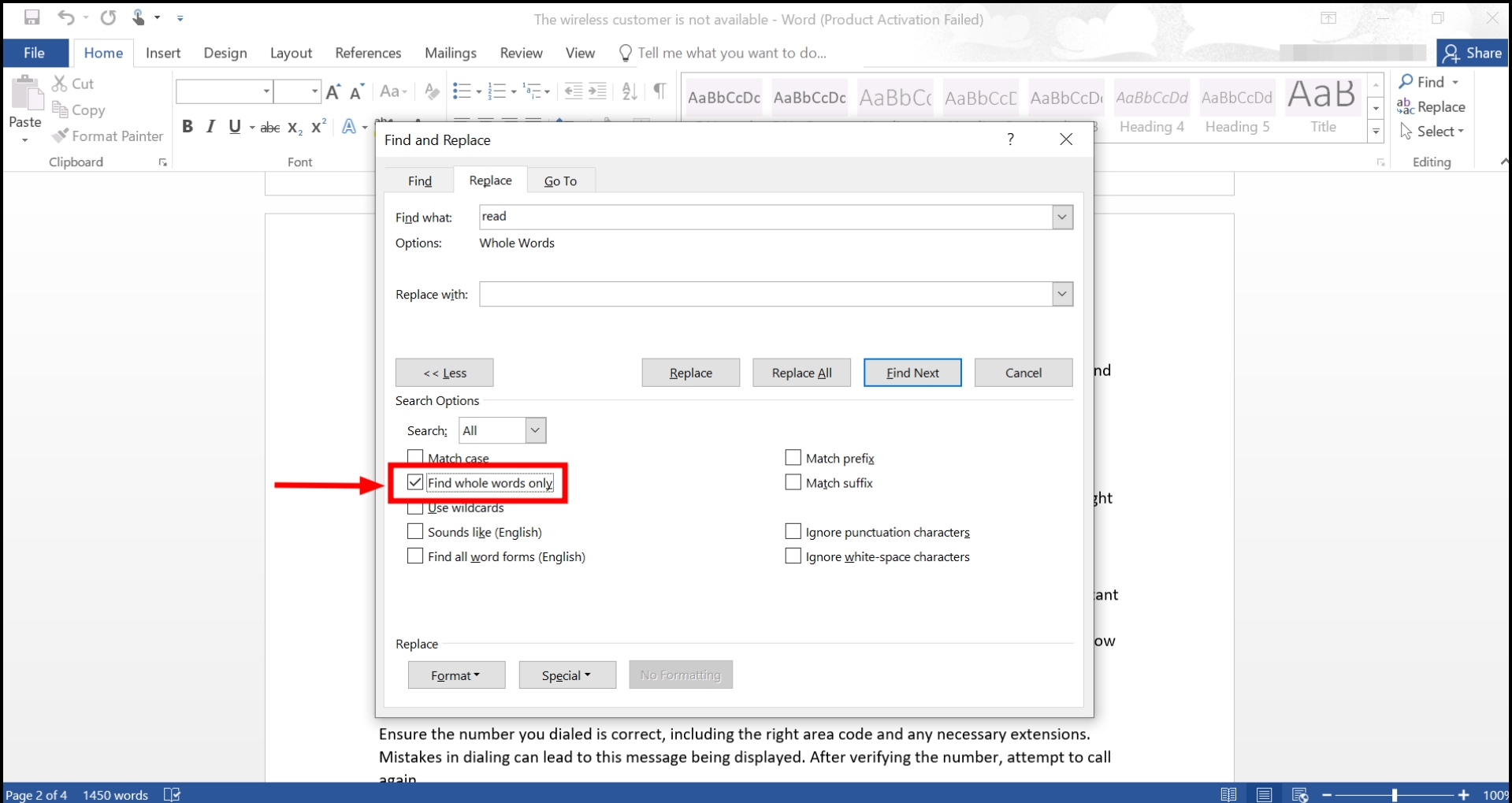The width and height of the screenshot is (1512, 803).
Task: Click the Sort icon in ribbon
Action: click(629, 91)
